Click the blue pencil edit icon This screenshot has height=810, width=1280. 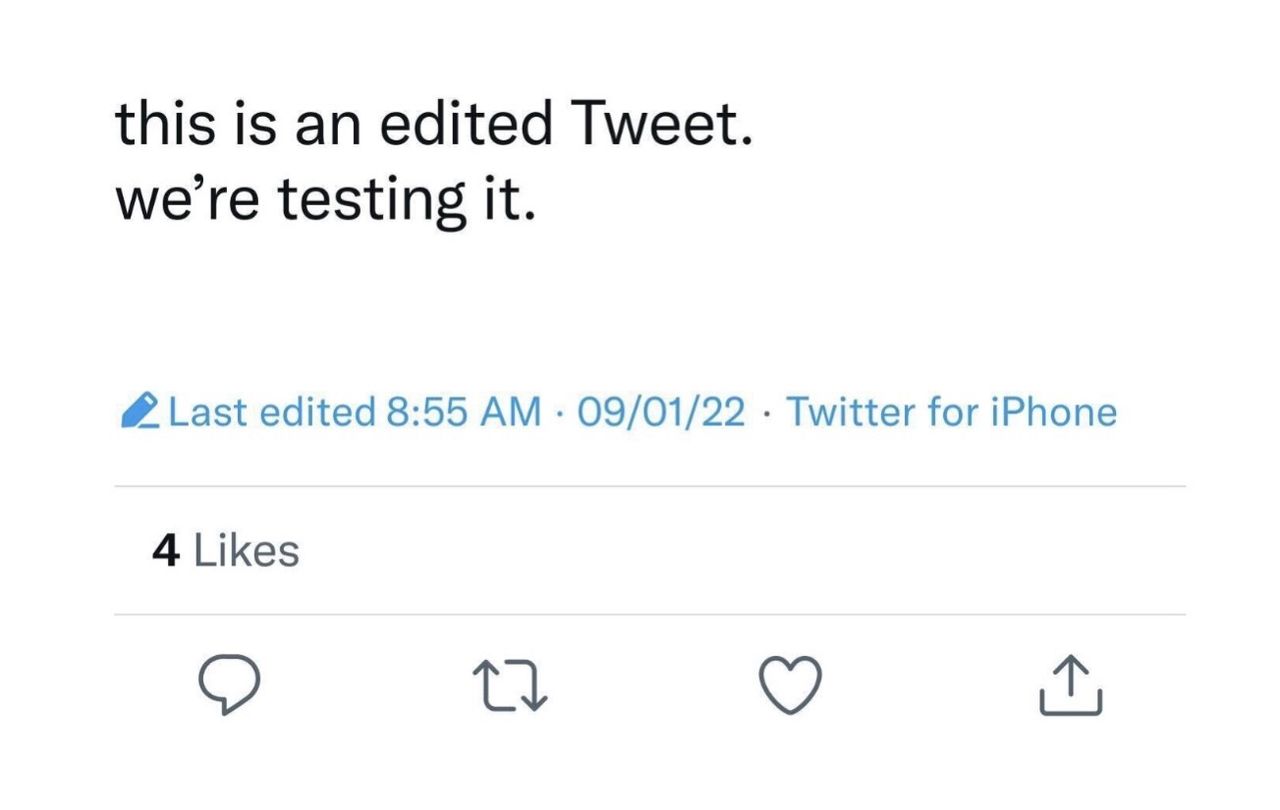tap(142, 411)
